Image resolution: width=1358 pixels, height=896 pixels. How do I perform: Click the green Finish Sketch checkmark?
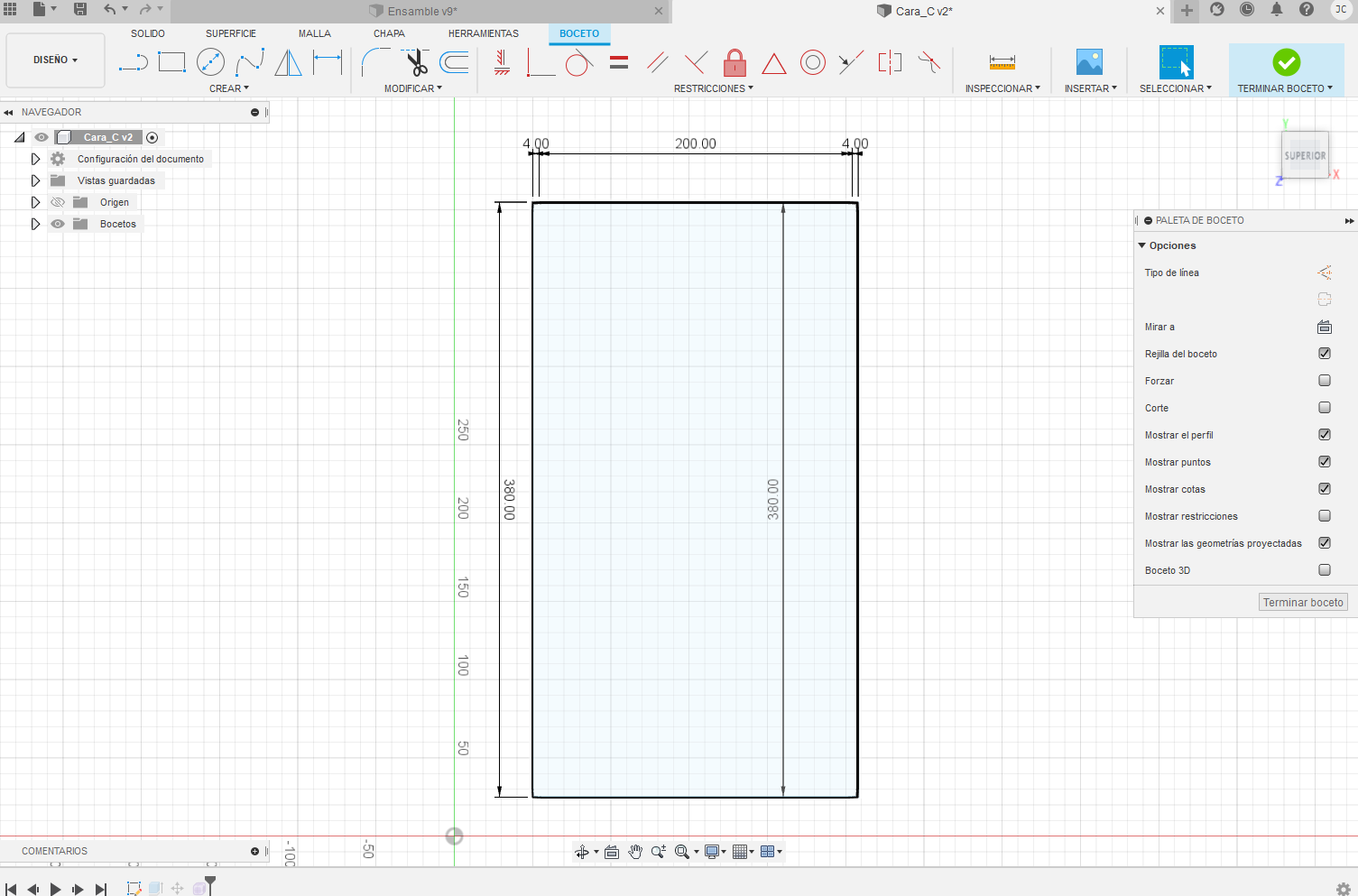1287,62
